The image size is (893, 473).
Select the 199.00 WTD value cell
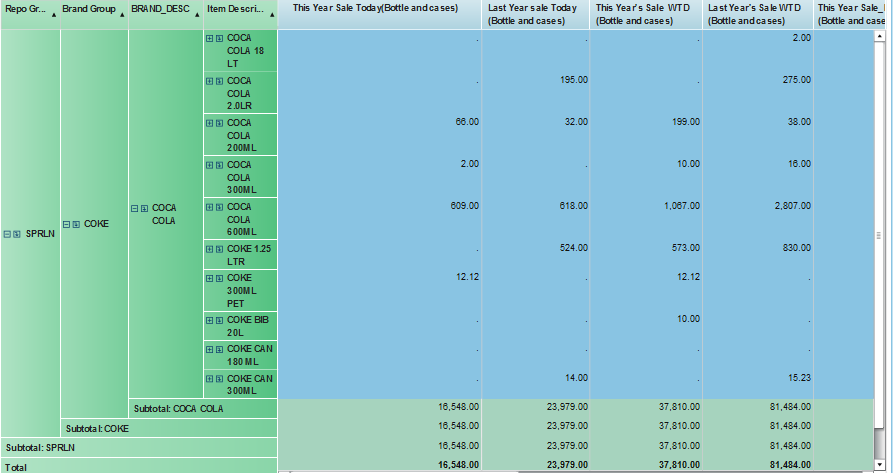[x=686, y=122]
